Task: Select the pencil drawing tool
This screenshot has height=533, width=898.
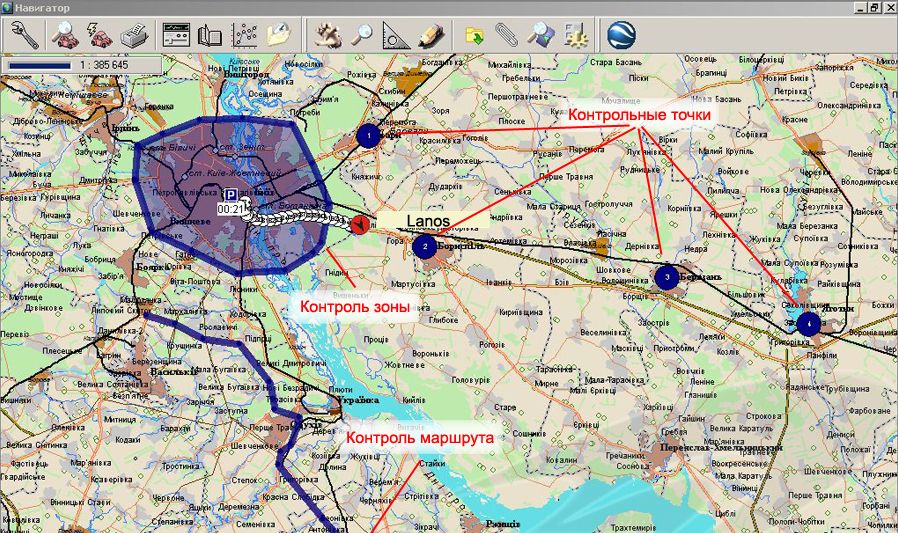Action: [x=430, y=36]
